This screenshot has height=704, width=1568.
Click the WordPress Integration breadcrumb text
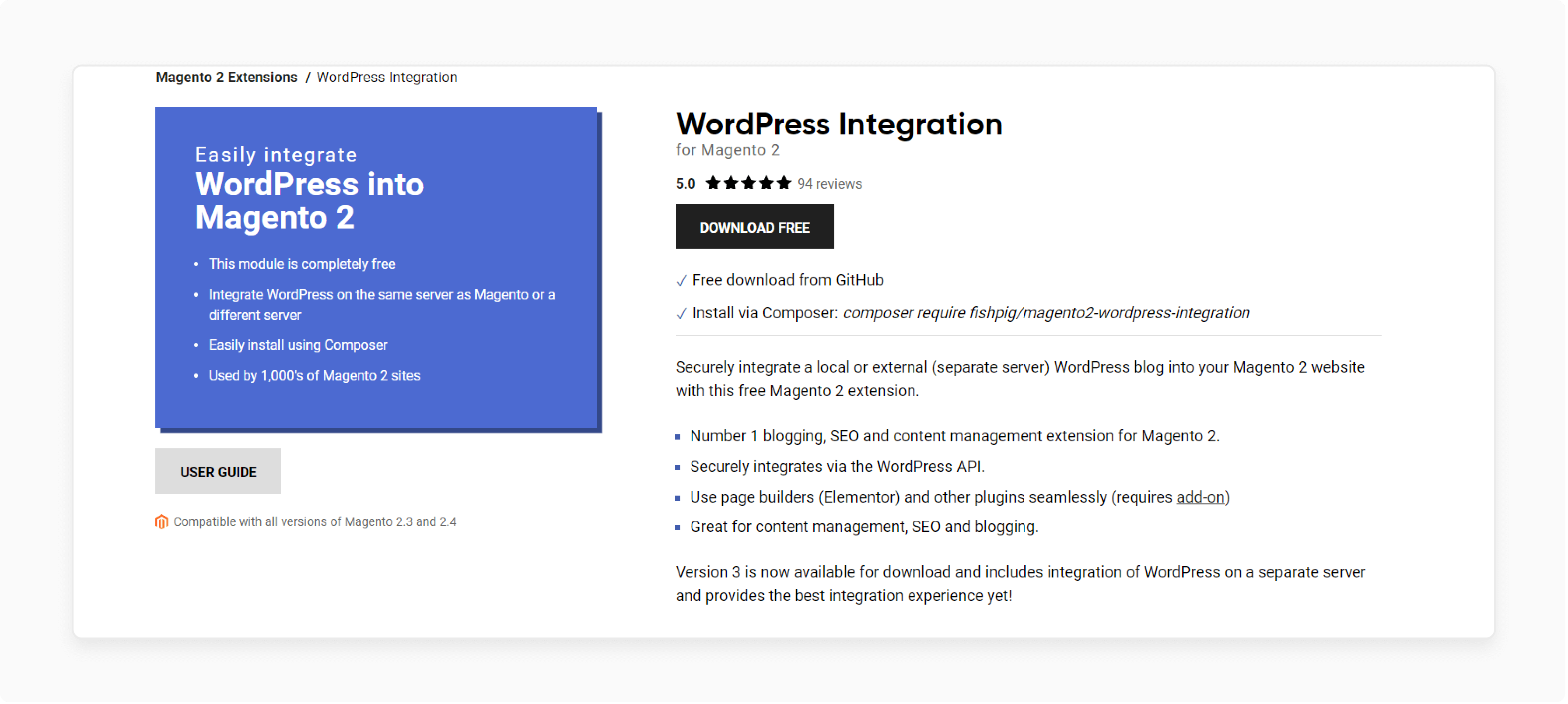pyautogui.click(x=387, y=77)
